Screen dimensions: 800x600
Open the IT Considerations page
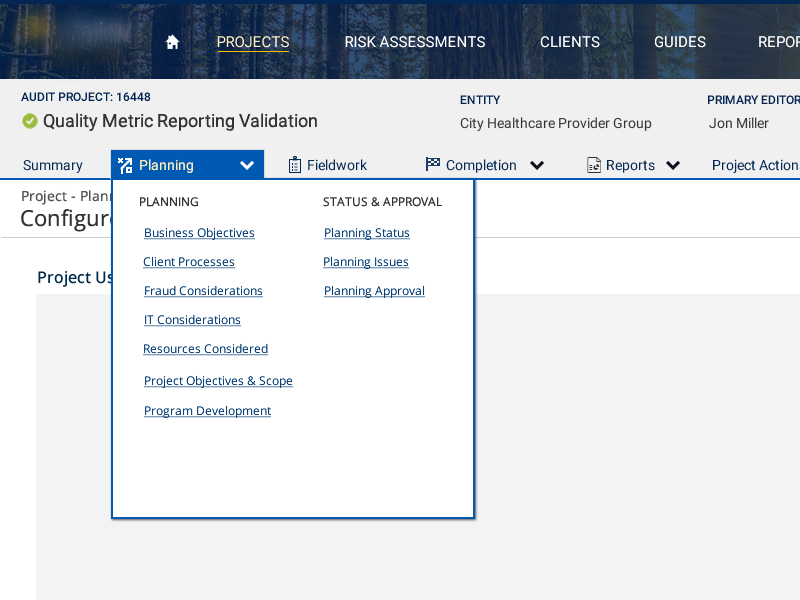tap(192, 320)
